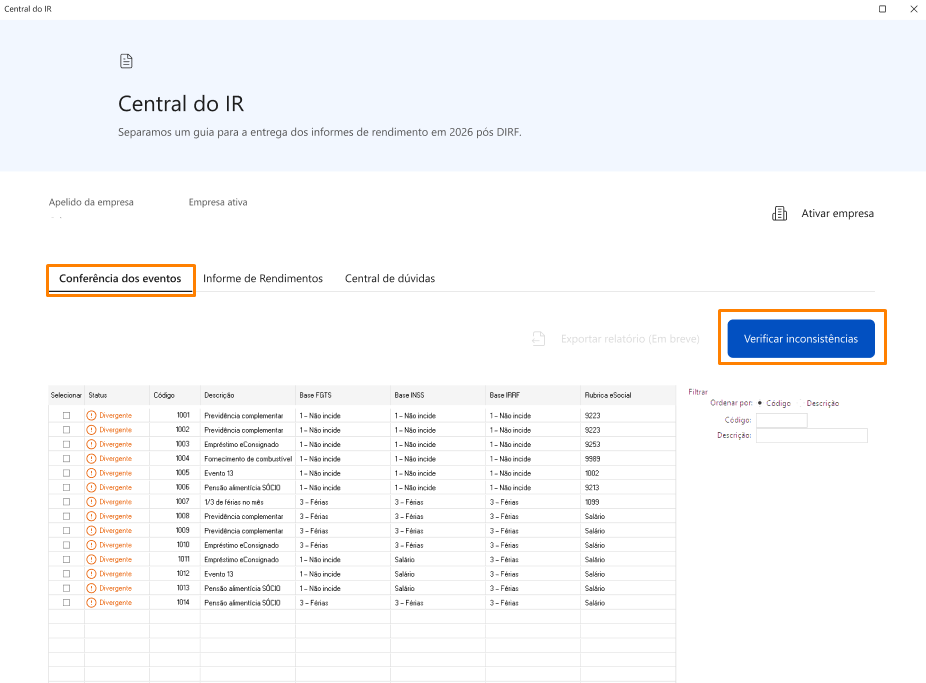Viewport: 926px width, 683px height.
Task: Click the Descrição column header
Action: [x=248, y=396]
